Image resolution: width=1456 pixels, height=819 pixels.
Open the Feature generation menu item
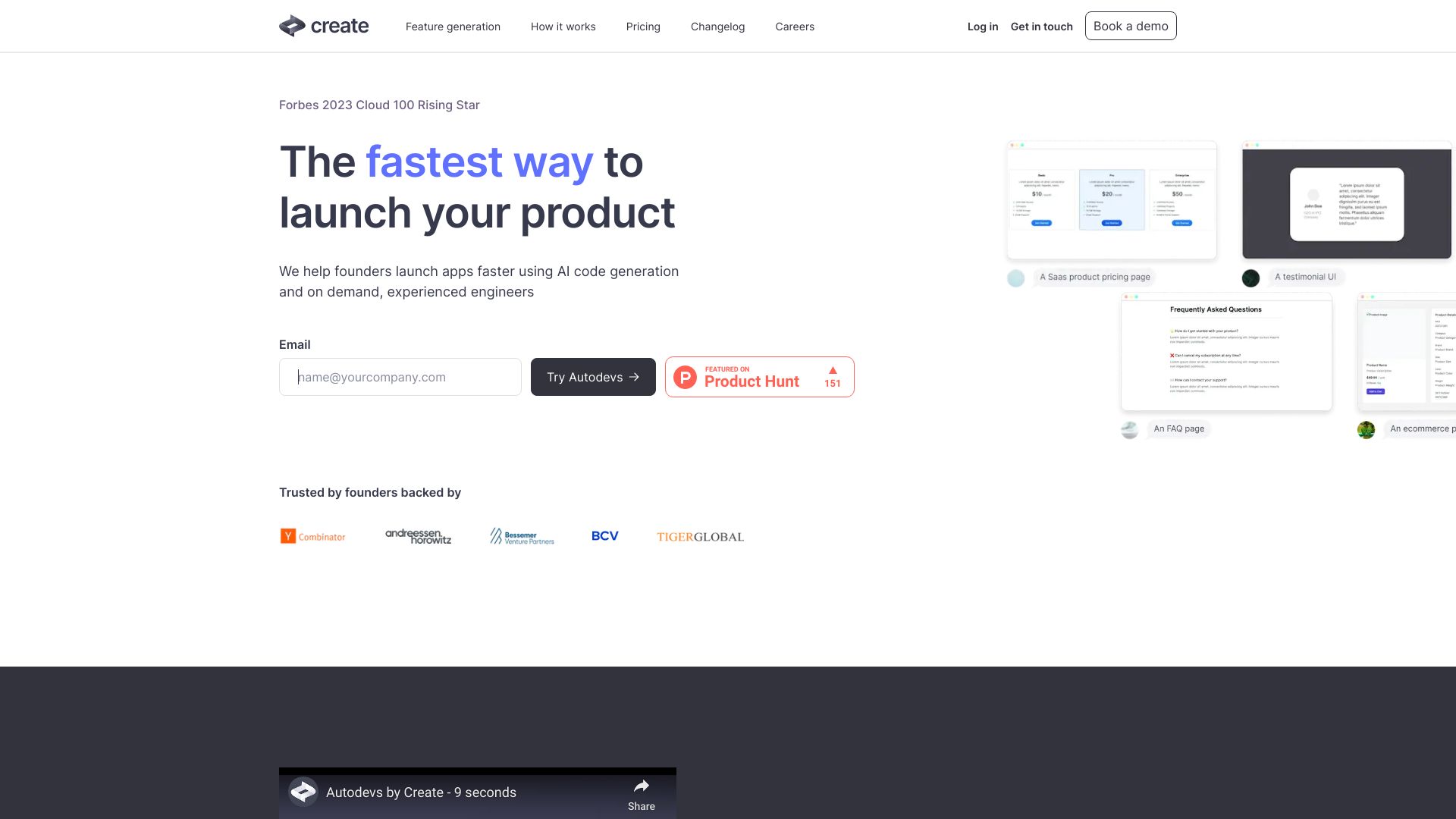[453, 26]
